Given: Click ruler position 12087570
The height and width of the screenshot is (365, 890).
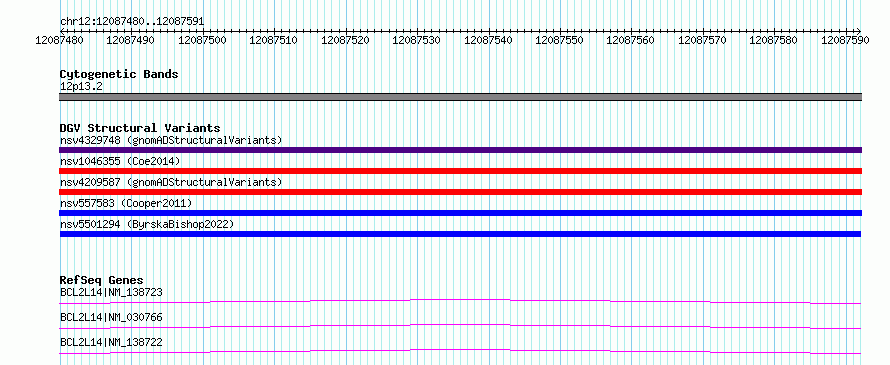Looking at the screenshot, I should pyautogui.click(x=702, y=40).
